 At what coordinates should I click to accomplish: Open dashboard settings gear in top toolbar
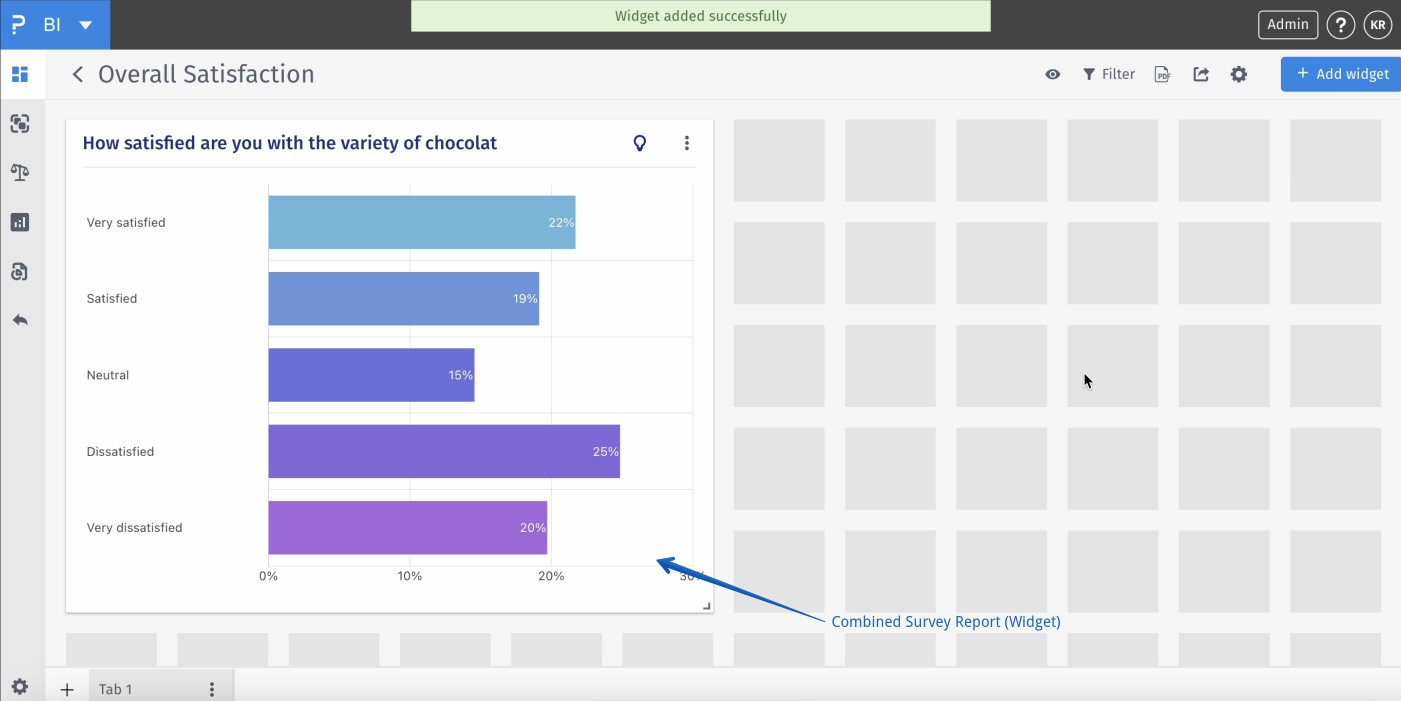[x=1239, y=74]
